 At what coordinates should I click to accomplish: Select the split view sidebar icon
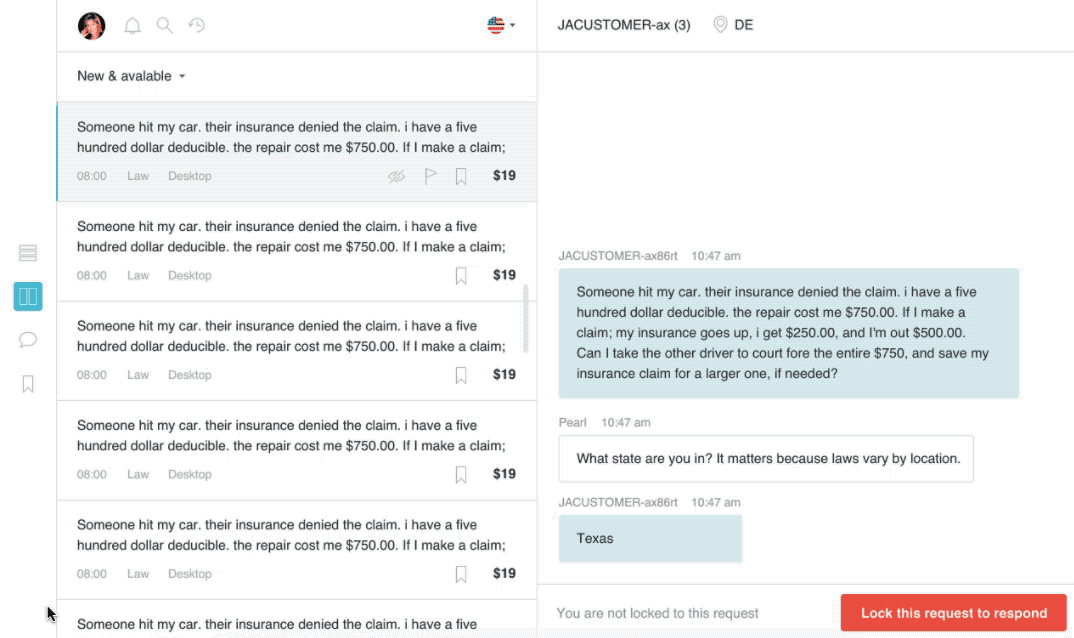coord(28,296)
